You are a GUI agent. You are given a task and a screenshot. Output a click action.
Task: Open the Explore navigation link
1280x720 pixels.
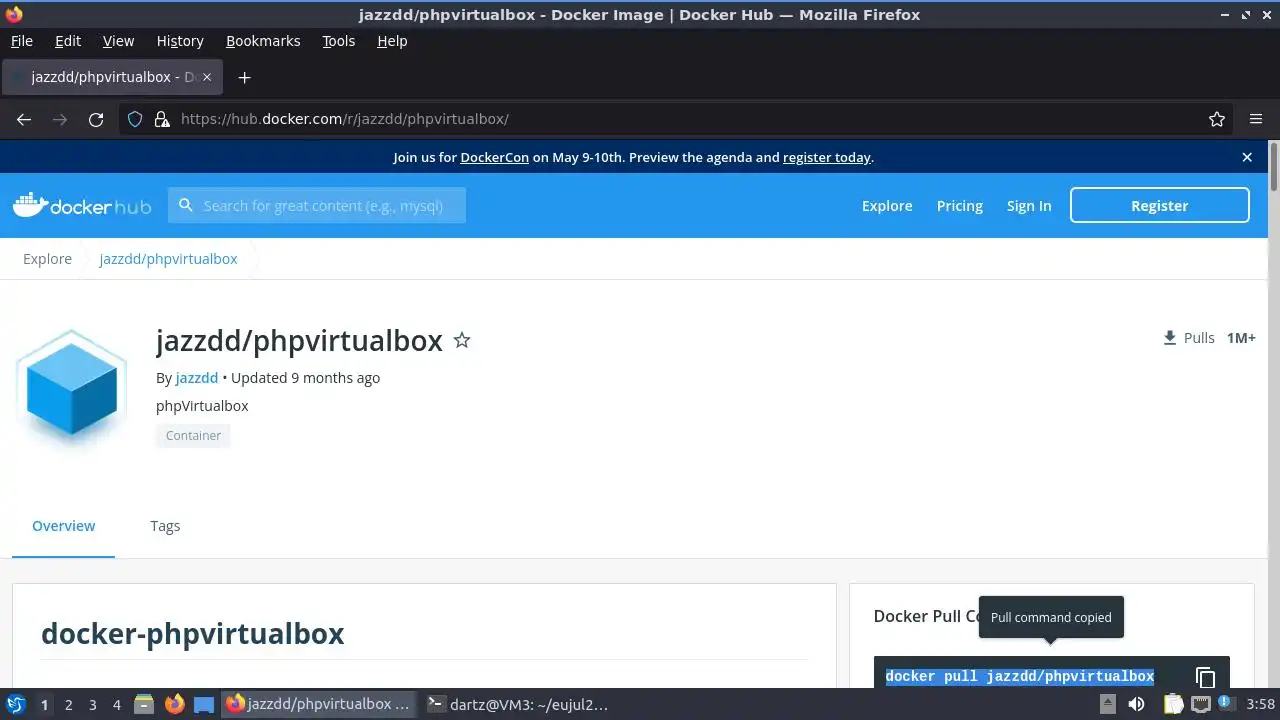point(887,206)
